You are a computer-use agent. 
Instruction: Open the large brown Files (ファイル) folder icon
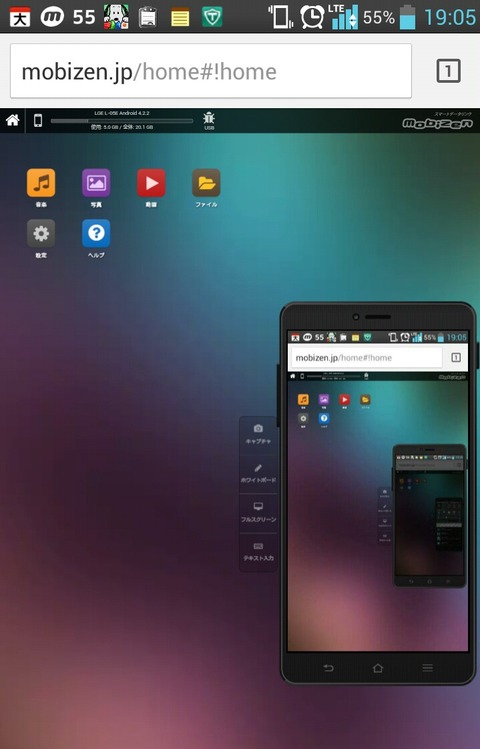[206, 182]
